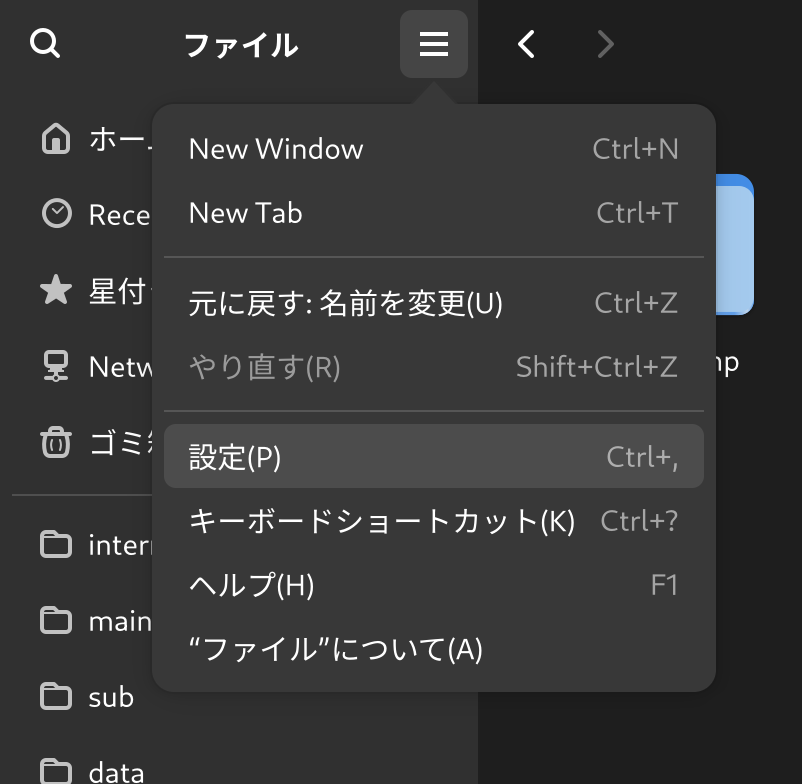Screen dimensions: 802x784
Task: Click the blue folder thumbnail in file view
Action: click(734, 244)
